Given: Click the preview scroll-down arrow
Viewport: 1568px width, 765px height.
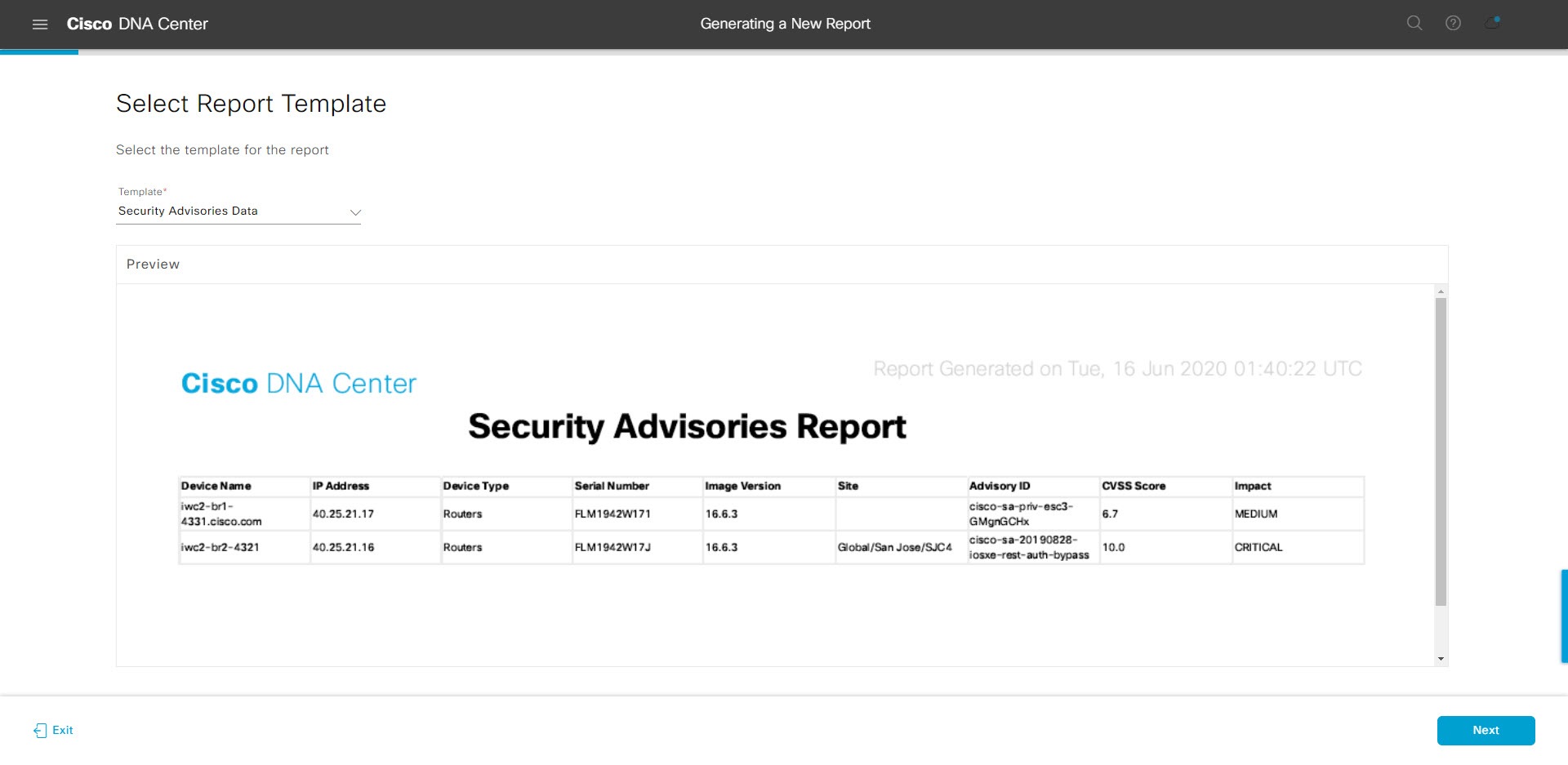Looking at the screenshot, I should tap(1439, 658).
